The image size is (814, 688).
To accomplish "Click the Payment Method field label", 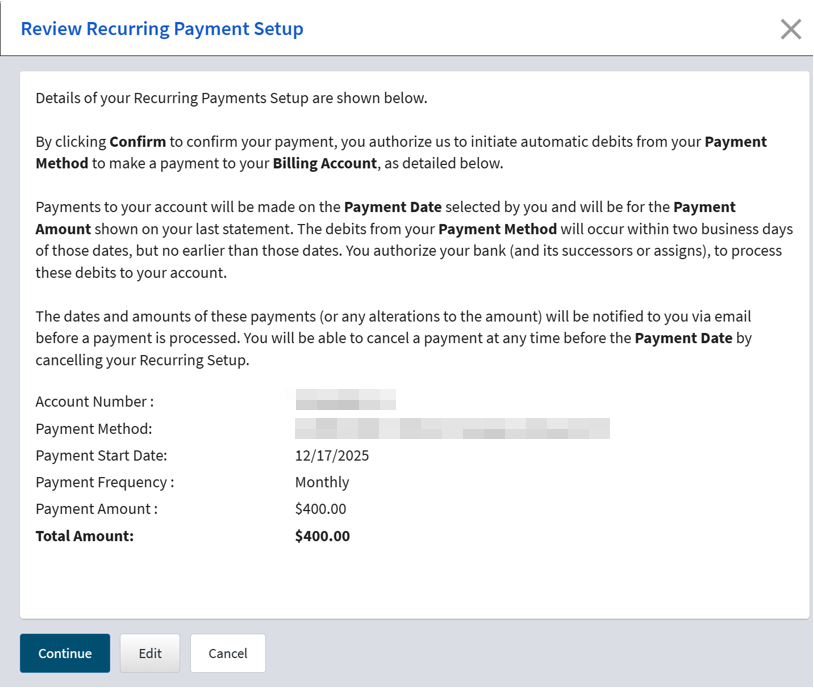I will tap(93, 429).
